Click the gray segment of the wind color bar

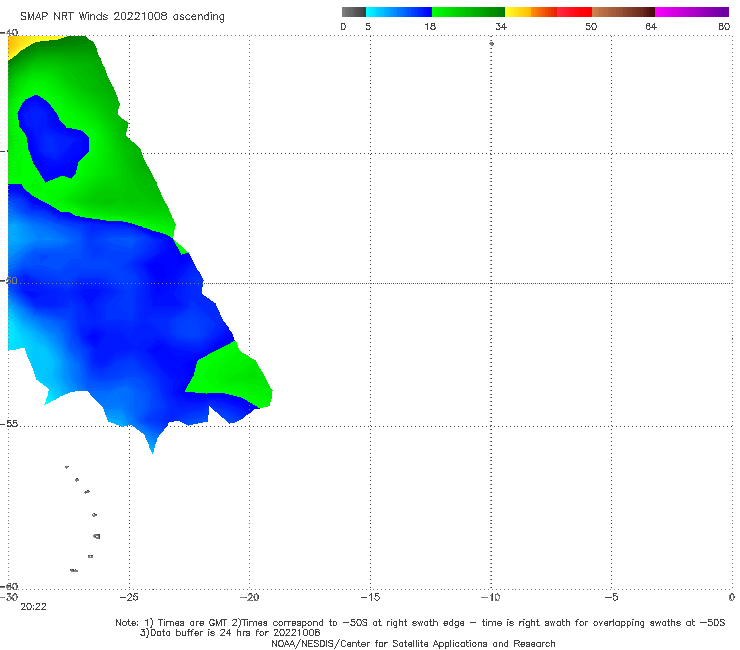click(x=354, y=12)
